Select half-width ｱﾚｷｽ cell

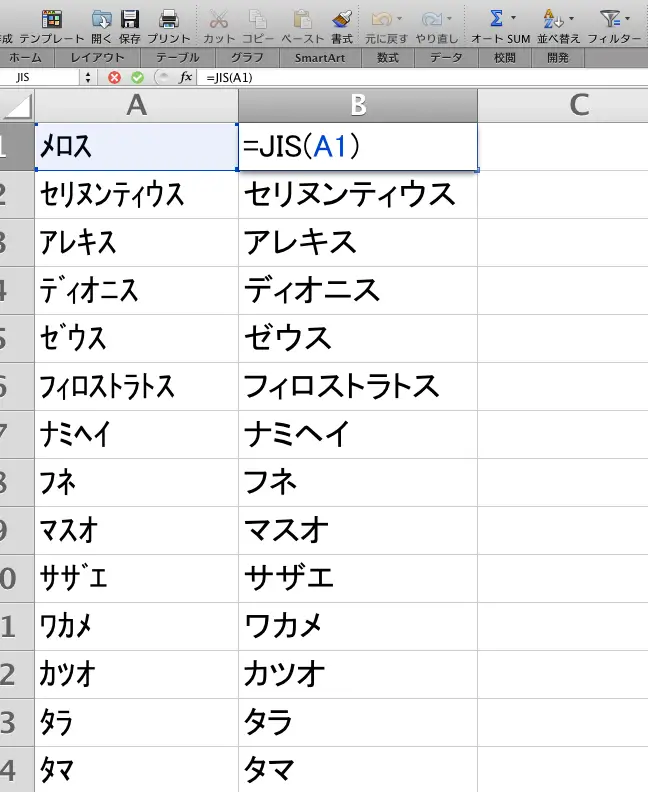pyautogui.click(x=136, y=242)
